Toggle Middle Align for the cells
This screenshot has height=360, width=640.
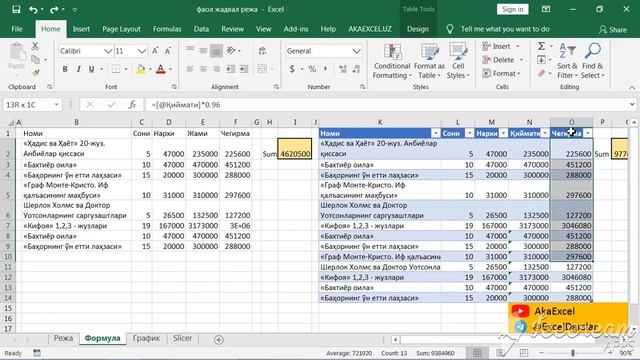[x=203, y=51]
